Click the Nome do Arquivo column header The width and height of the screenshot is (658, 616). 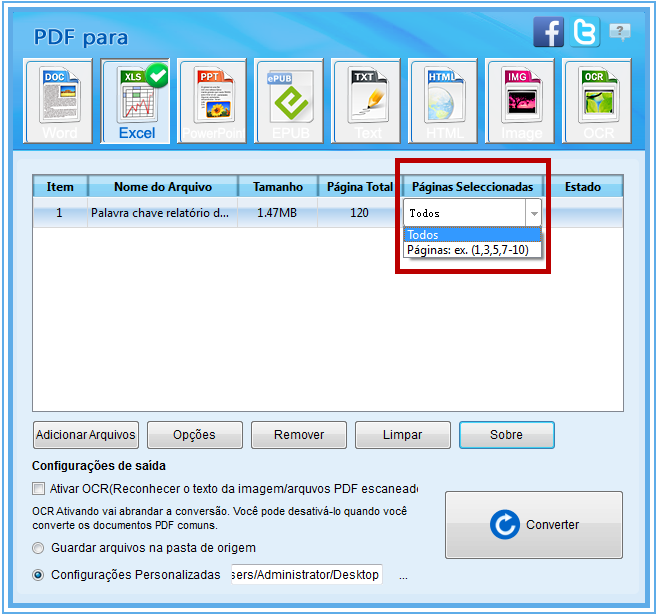coord(163,187)
